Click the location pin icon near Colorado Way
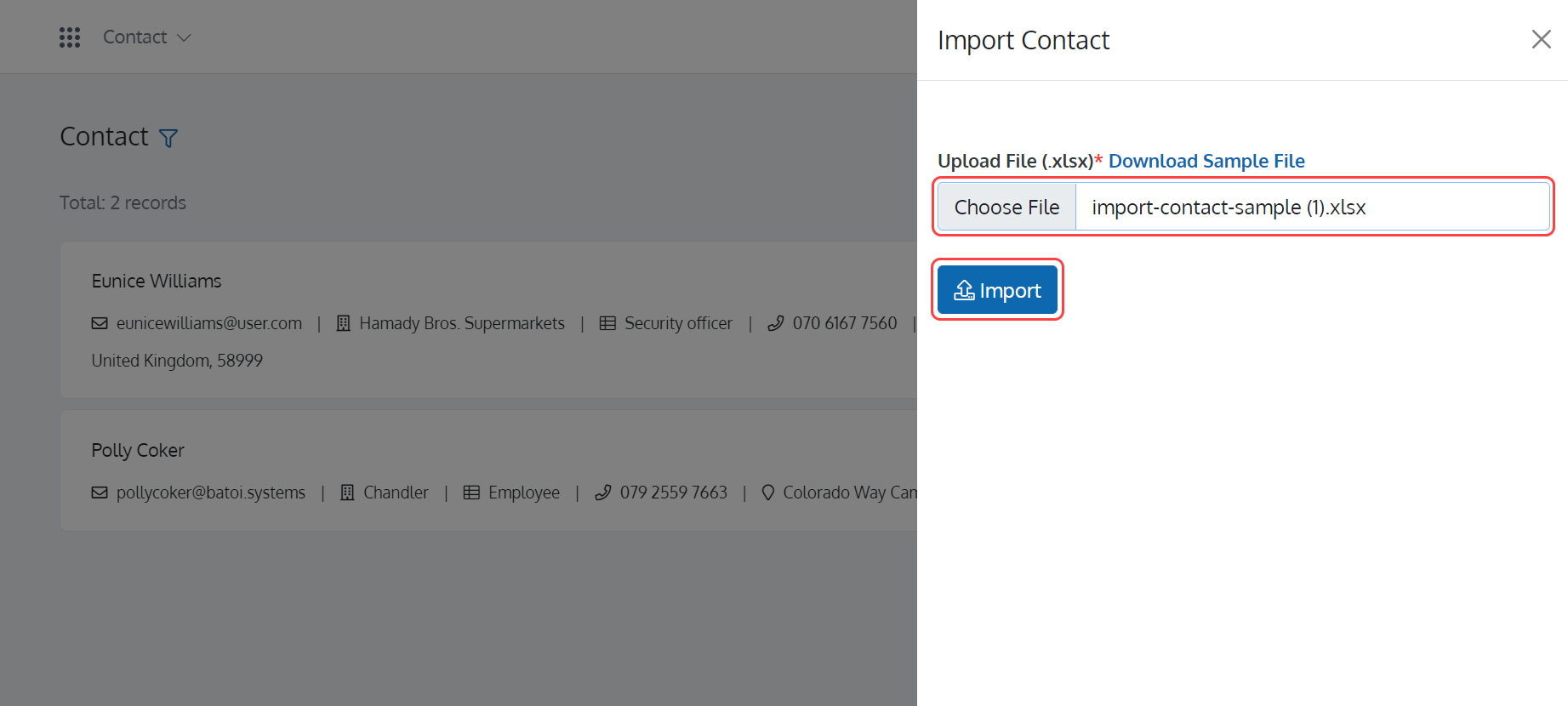Screen dimensions: 1568x706 tap(767, 492)
